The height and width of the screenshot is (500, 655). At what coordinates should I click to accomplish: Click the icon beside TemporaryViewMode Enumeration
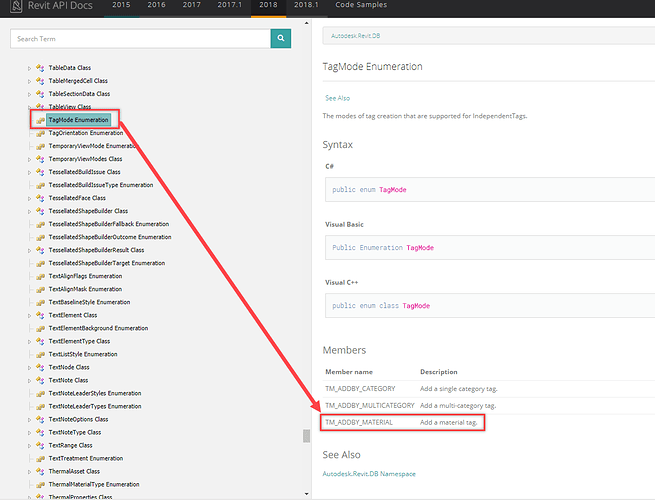tap(40, 146)
